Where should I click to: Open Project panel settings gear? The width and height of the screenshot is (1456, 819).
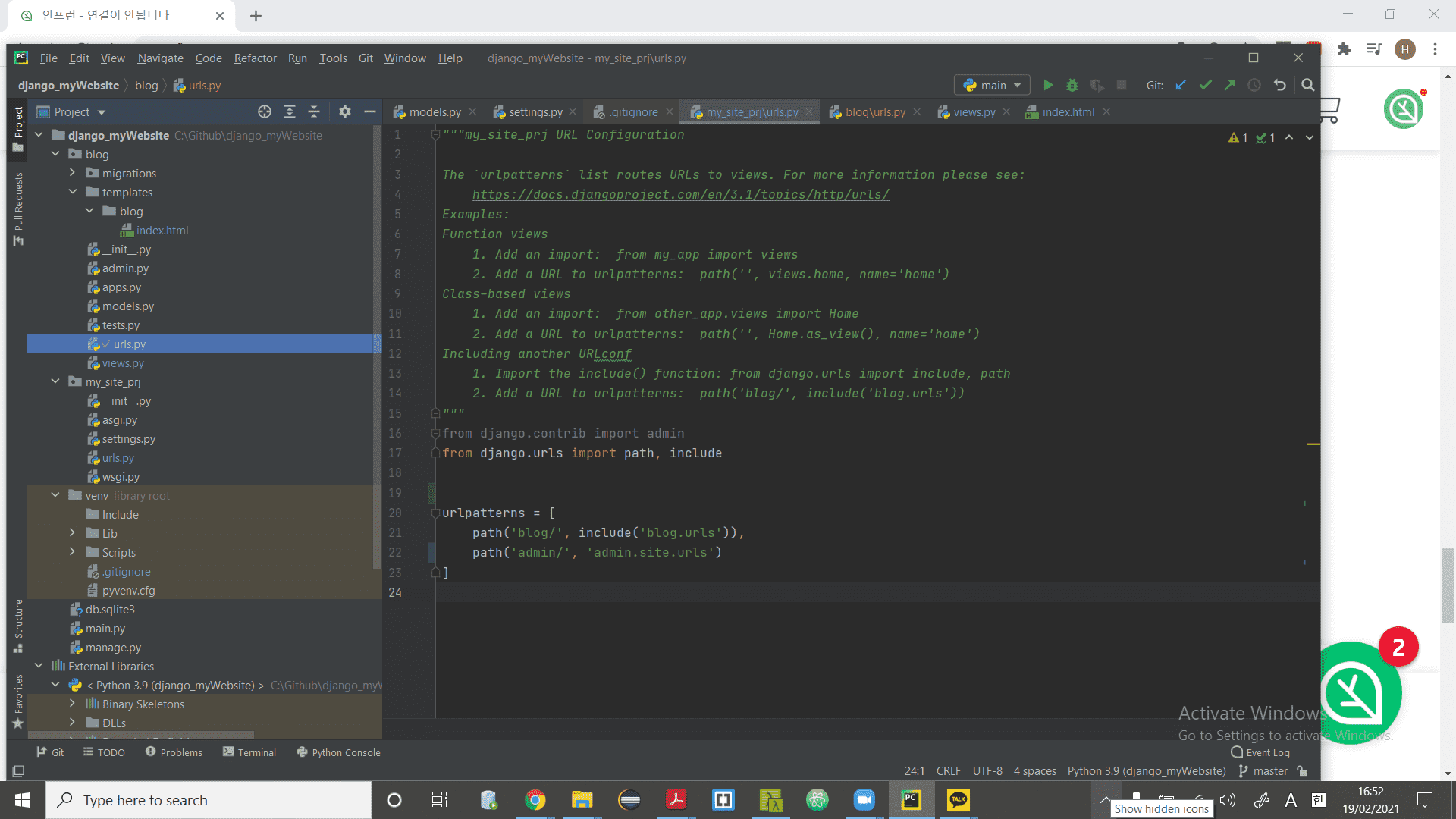click(345, 112)
